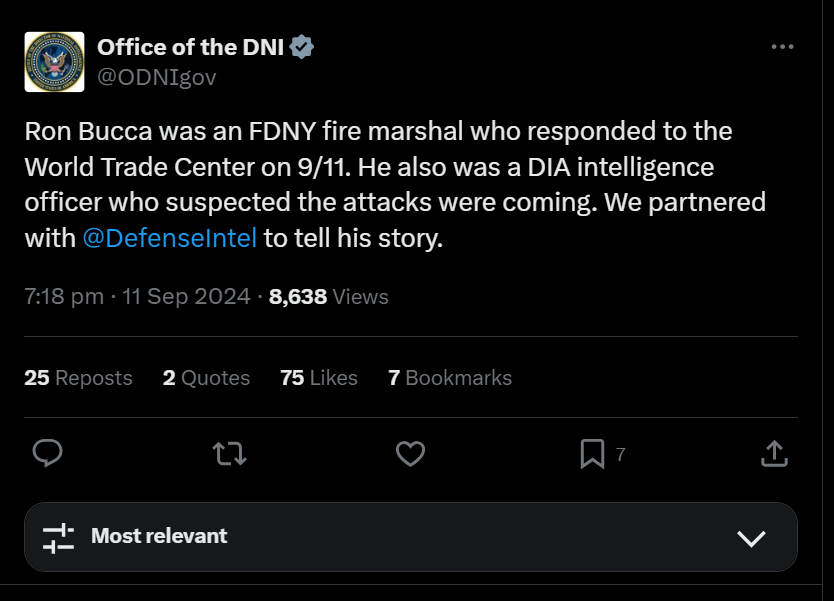Viewport: 834px width, 601px height.
Task: Open the Most relevant replies sort dropdown
Action: [x=411, y=537]
